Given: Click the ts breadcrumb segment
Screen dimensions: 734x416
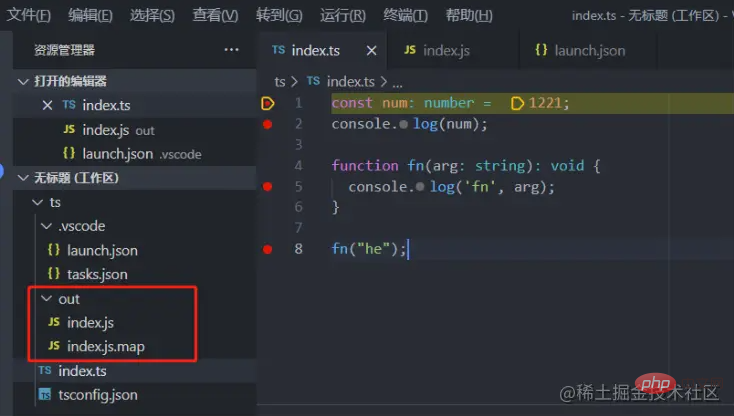Looking at the screenshot, I should [280, 82].
